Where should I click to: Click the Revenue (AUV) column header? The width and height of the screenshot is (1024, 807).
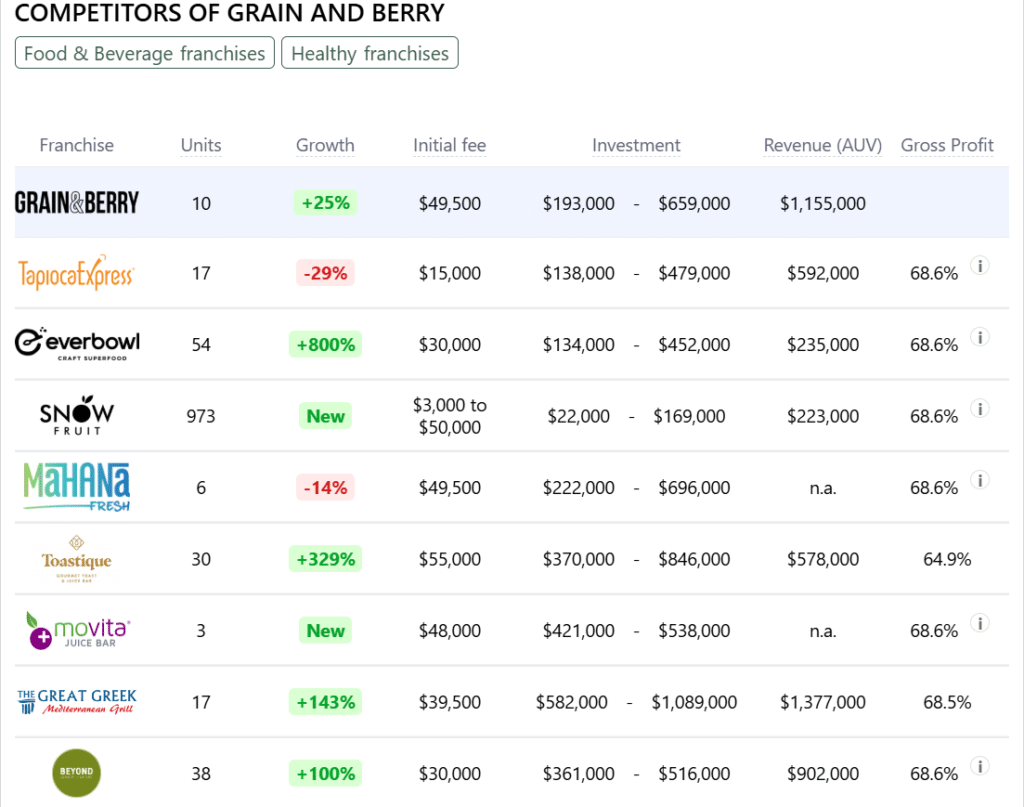[823, 145]
